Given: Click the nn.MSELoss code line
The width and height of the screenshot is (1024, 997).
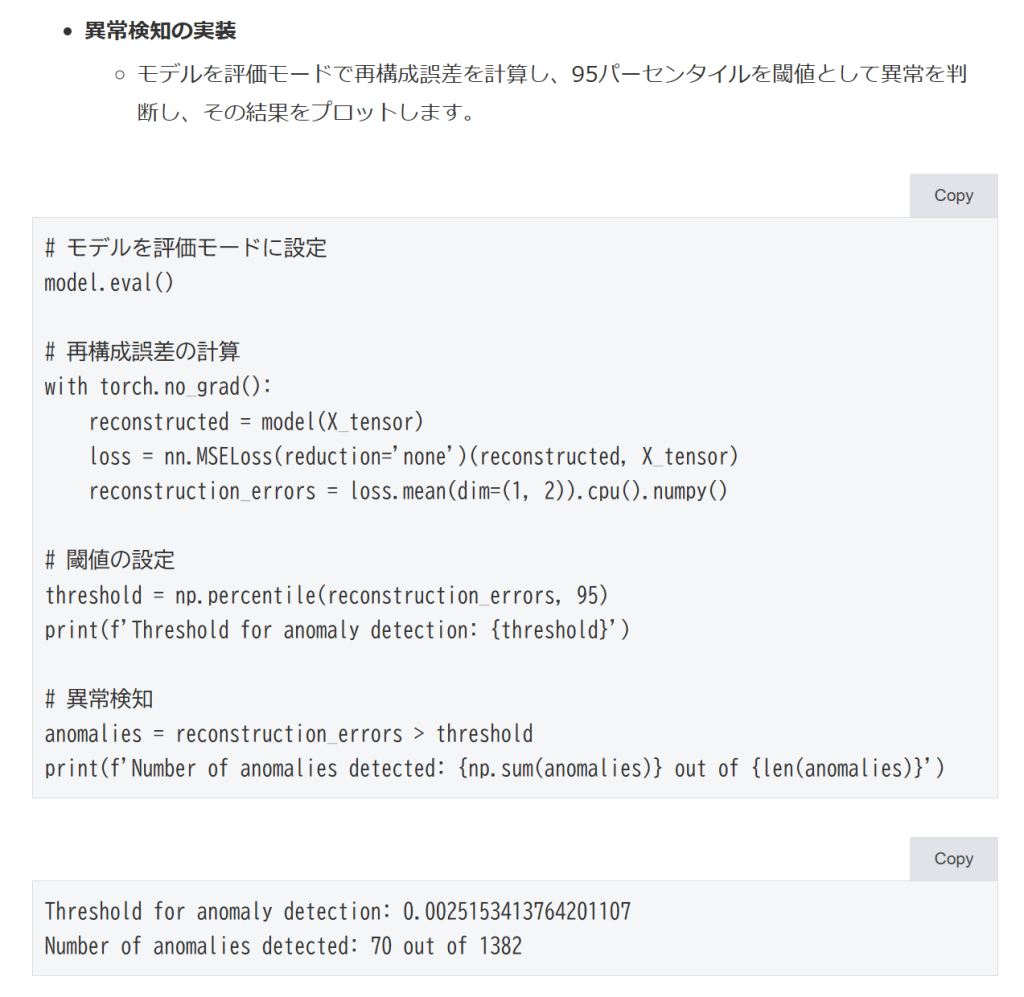Looking at the screenshot, I should [413, 457].
